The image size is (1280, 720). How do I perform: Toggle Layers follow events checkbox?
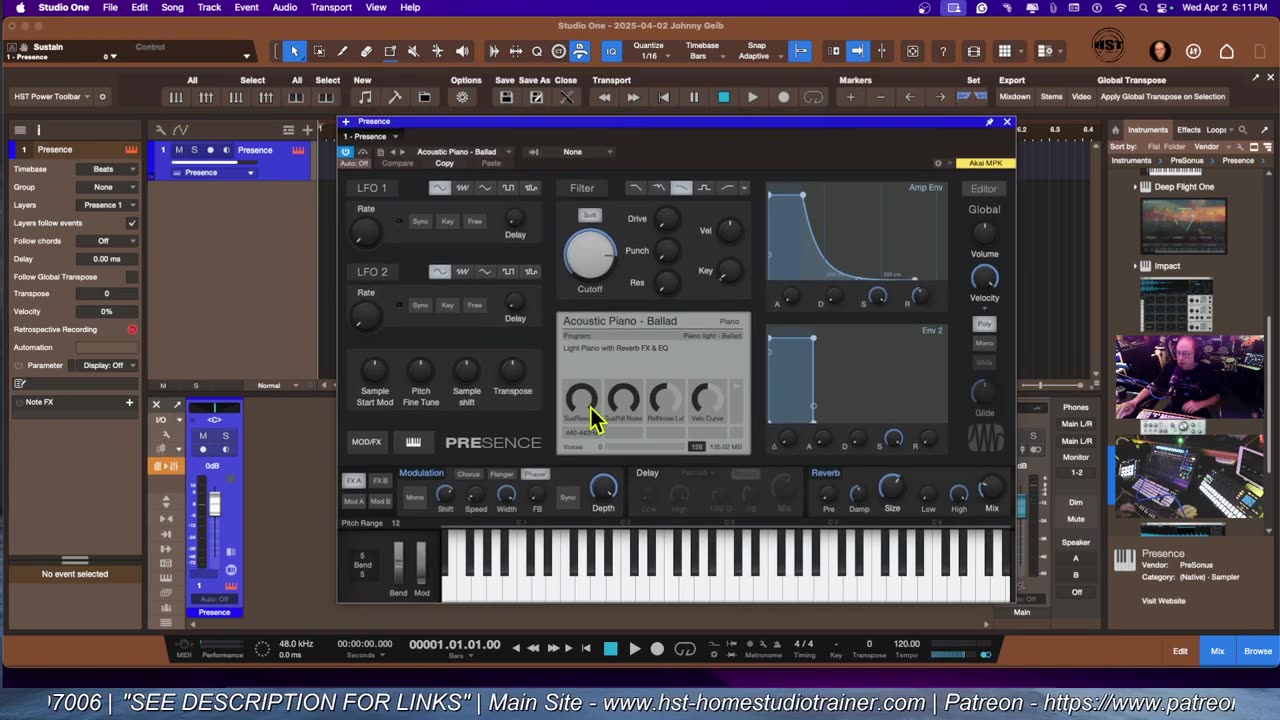pyautogui.click(x=132, y=223)
